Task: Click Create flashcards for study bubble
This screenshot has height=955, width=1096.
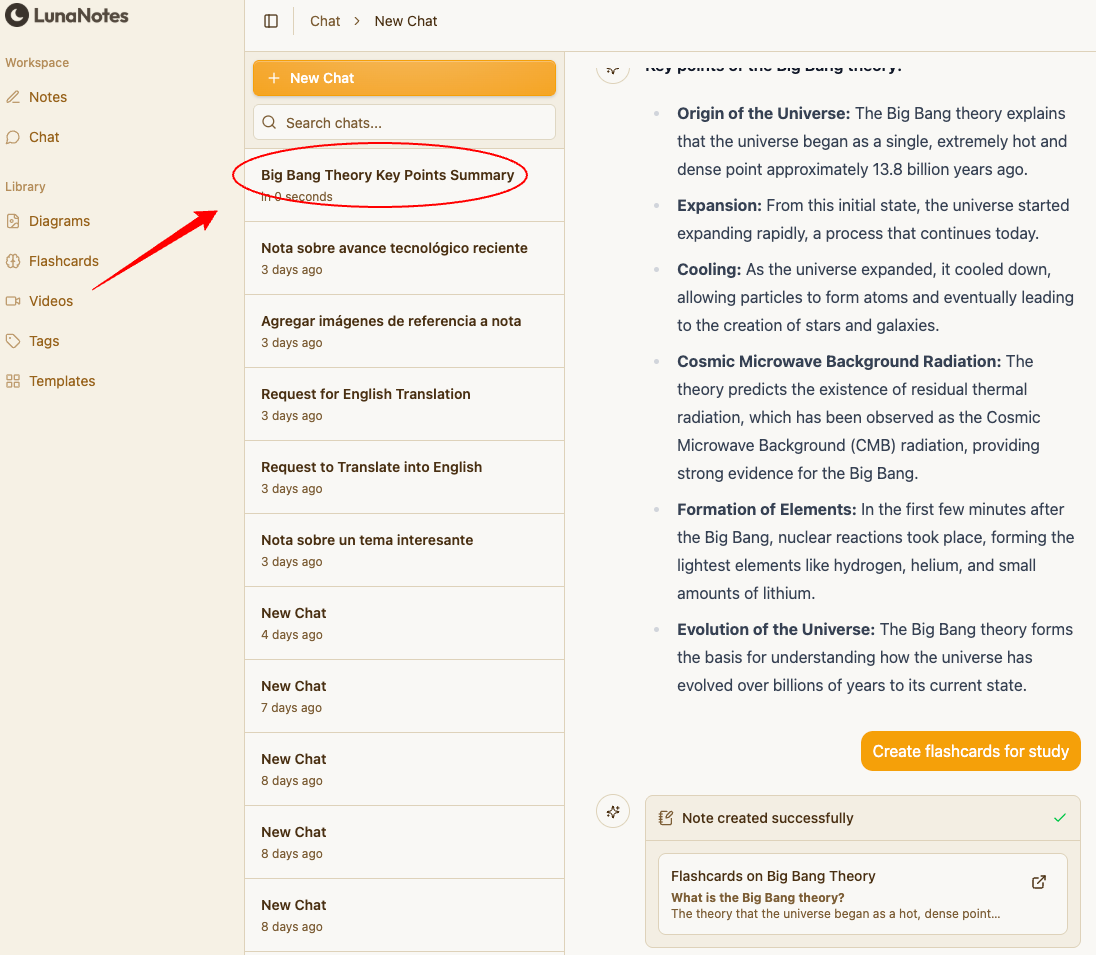Action: (970, 751)
